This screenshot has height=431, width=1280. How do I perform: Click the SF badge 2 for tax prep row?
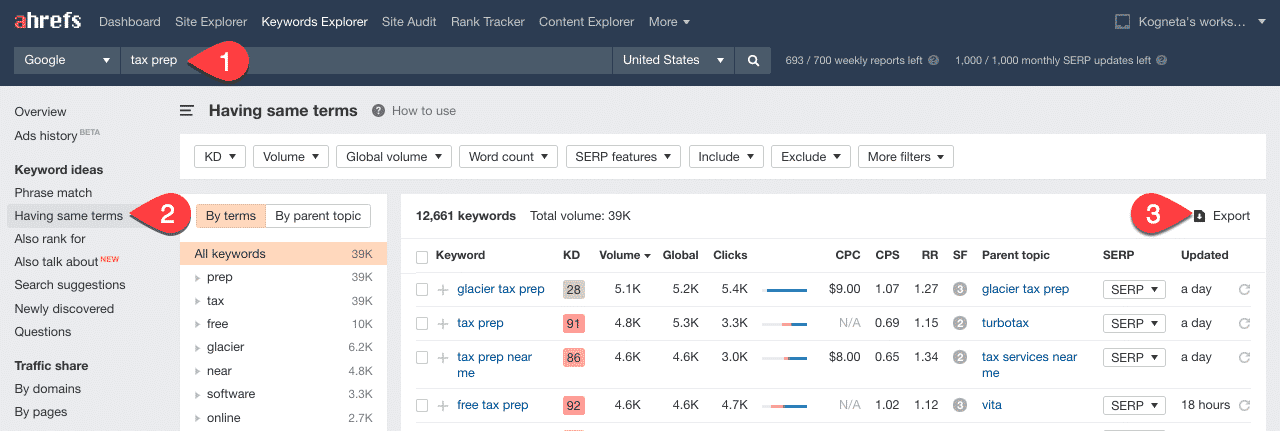pyautogui.click(x=959, y=323)
